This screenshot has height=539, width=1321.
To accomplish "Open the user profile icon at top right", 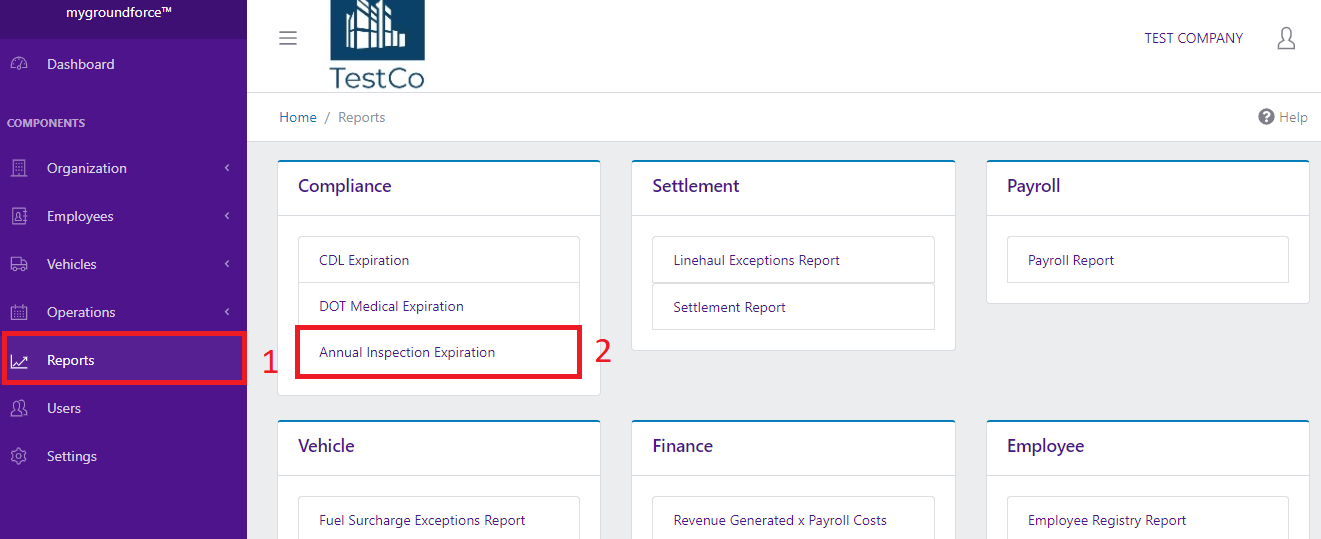I will [1286, 38].
